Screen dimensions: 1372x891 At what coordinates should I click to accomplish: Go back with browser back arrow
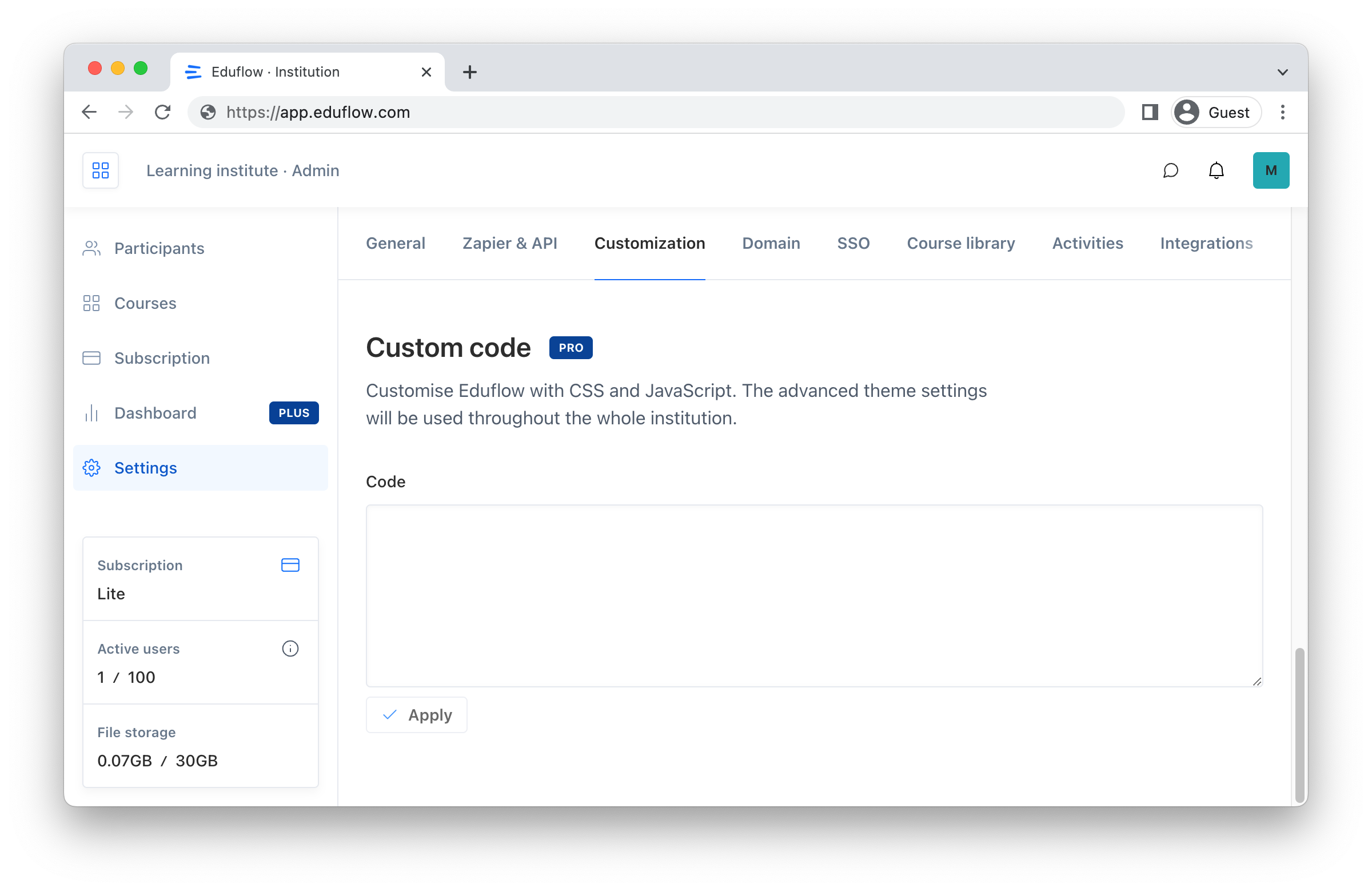pos(89,112)
